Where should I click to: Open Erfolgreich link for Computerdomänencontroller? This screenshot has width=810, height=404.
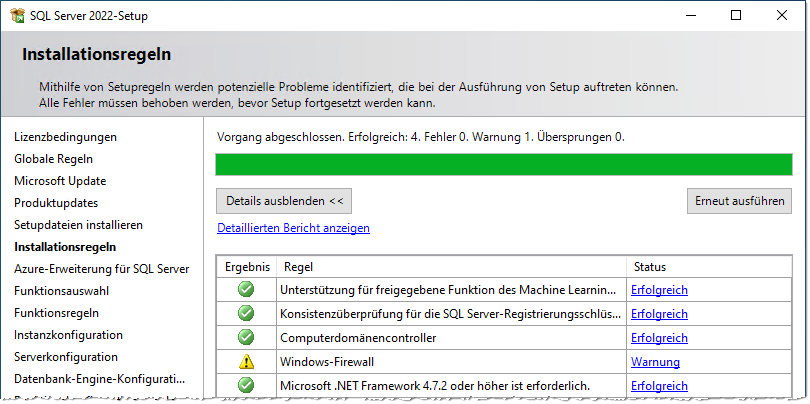(659, 338)
